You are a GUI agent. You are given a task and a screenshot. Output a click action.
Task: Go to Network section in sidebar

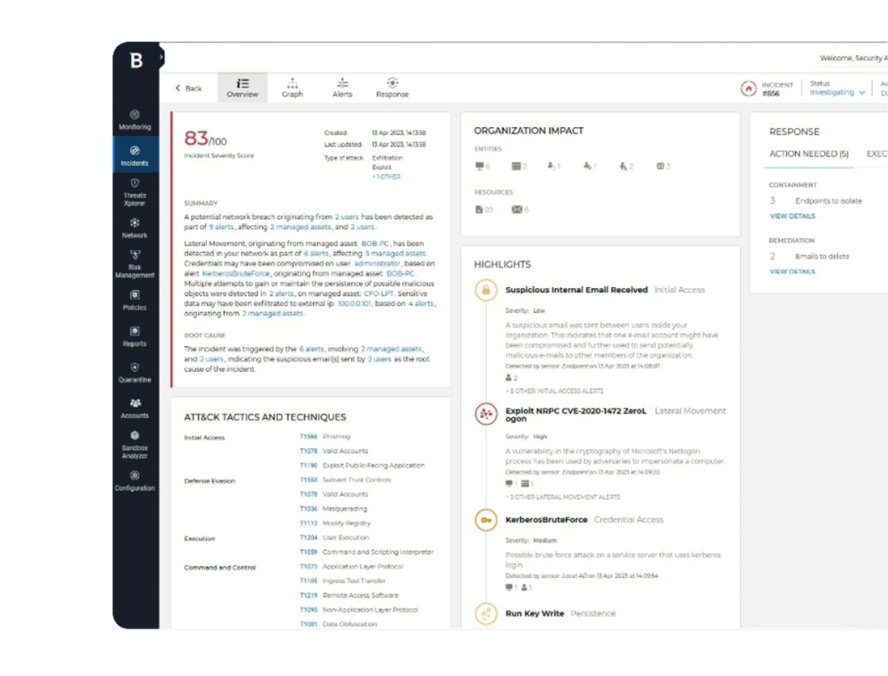(x=135, y=228)
